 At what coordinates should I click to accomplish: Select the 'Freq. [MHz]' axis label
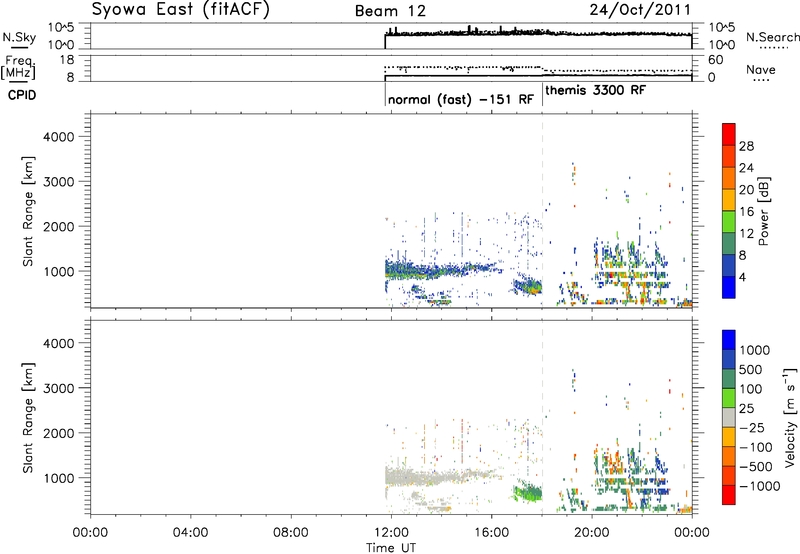[x=18, y=67]
